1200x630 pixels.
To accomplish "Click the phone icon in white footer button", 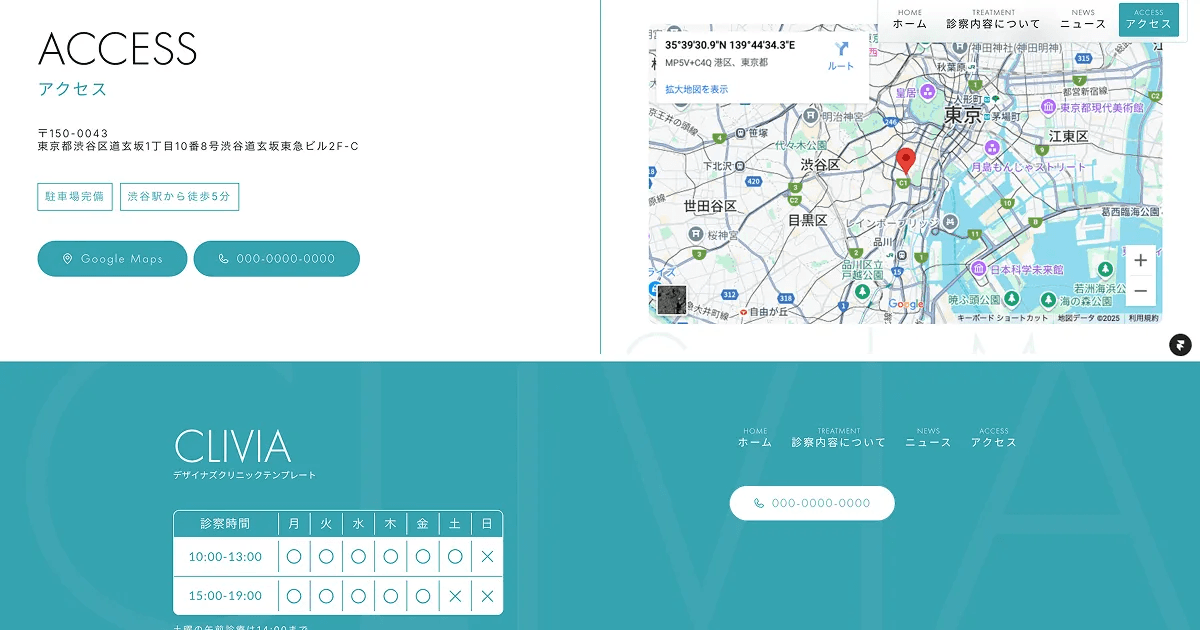I will [x=759, y=503].
